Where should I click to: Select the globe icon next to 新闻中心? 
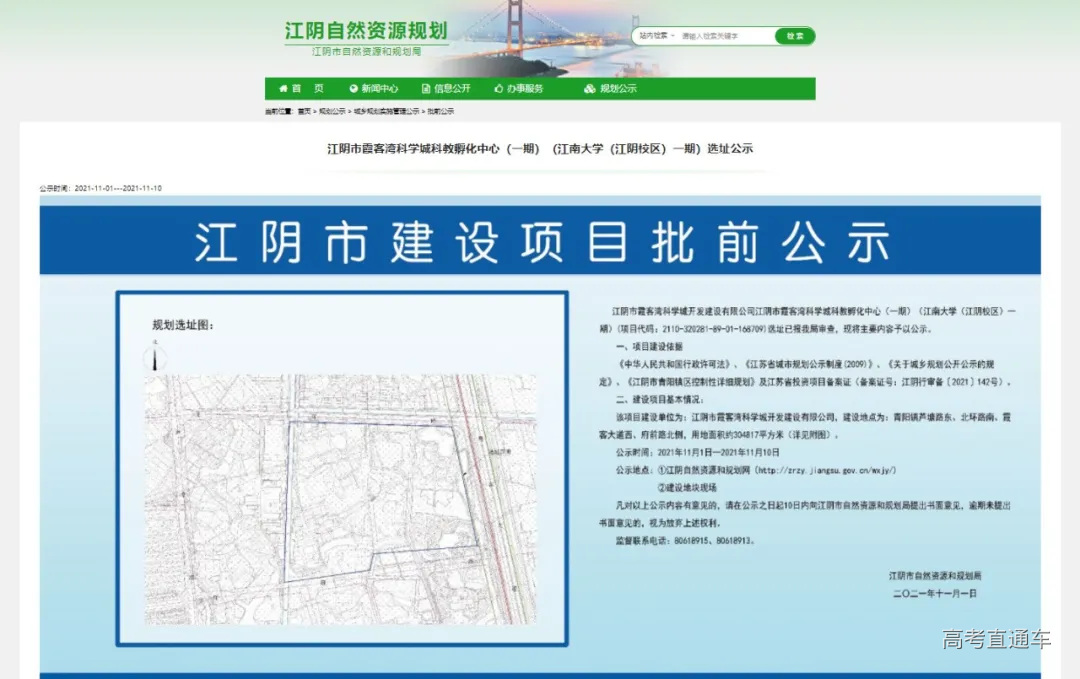pos(352,88)
